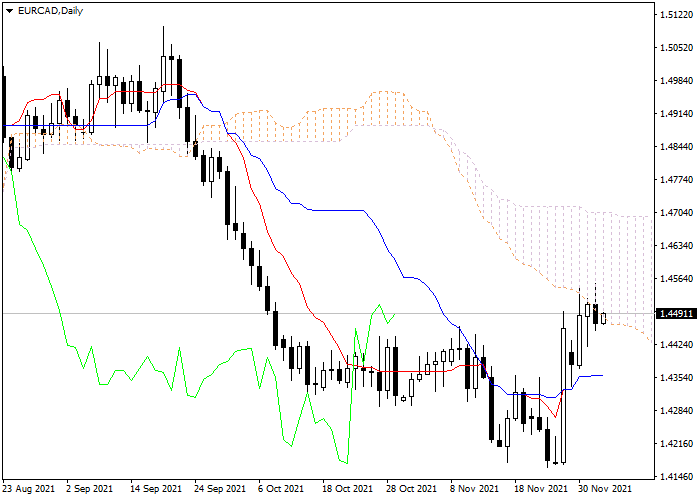Screen dimensions: 700x500
Task: Select the current price label 1.44911
Action: coord(677,313)
